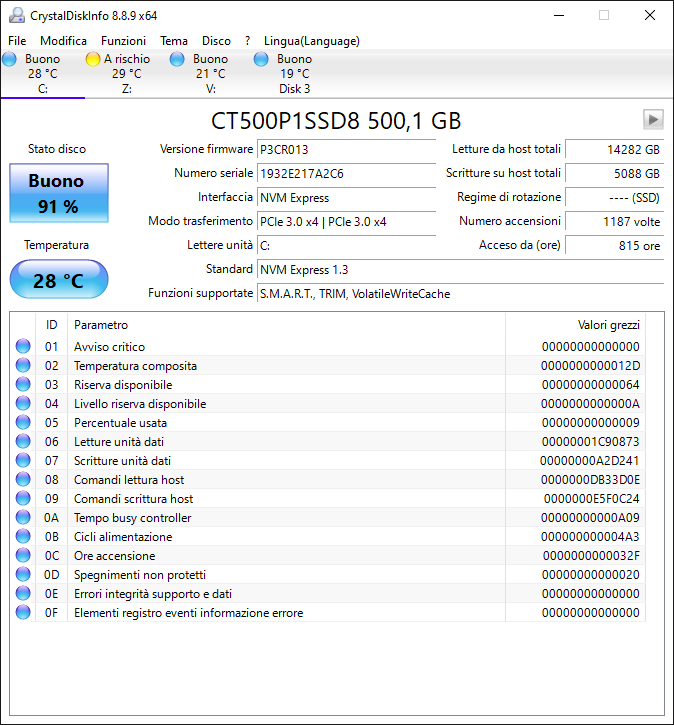Open the Lingua(Language) menu

pyautogui.click(x=312, y=41)
